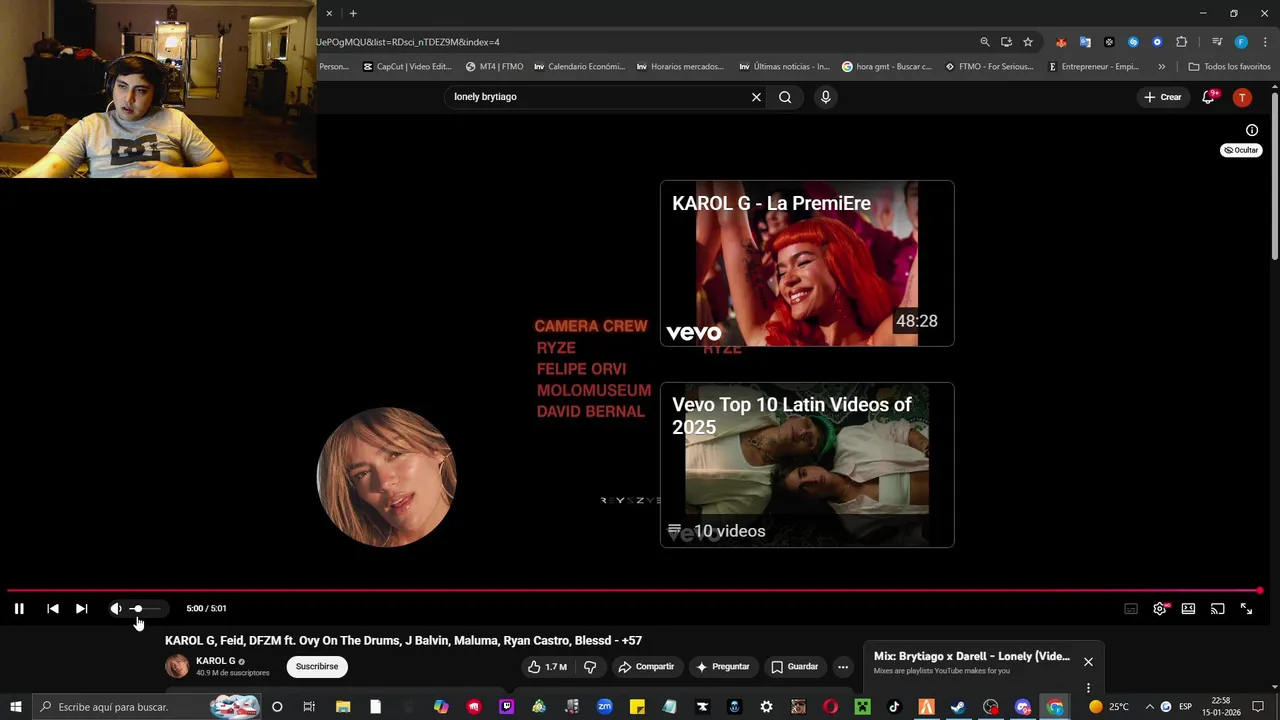
Task: Cast the video to a TV
Action: pyautogui.click(x=1217, y=608)
